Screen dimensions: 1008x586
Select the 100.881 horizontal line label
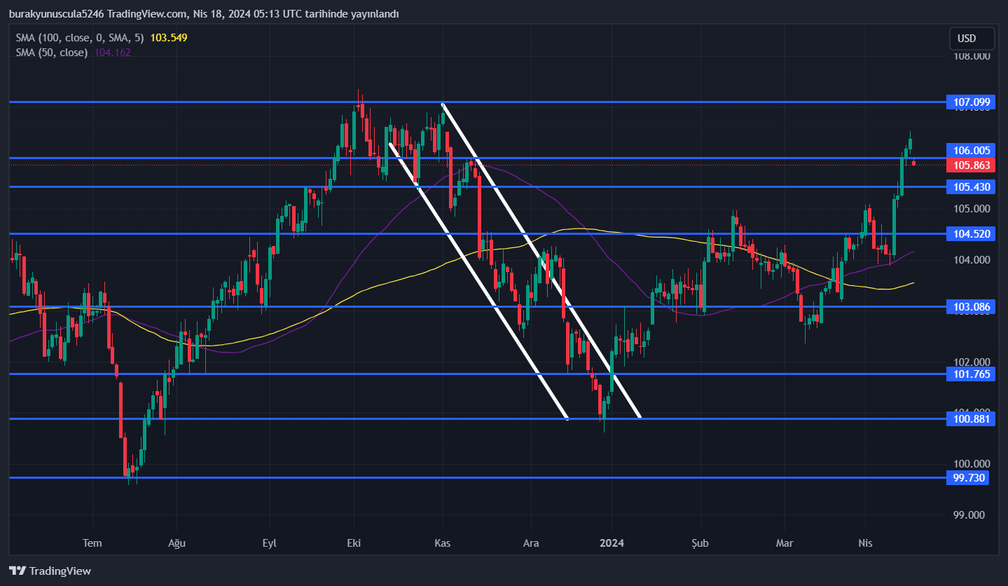[972, 419]
